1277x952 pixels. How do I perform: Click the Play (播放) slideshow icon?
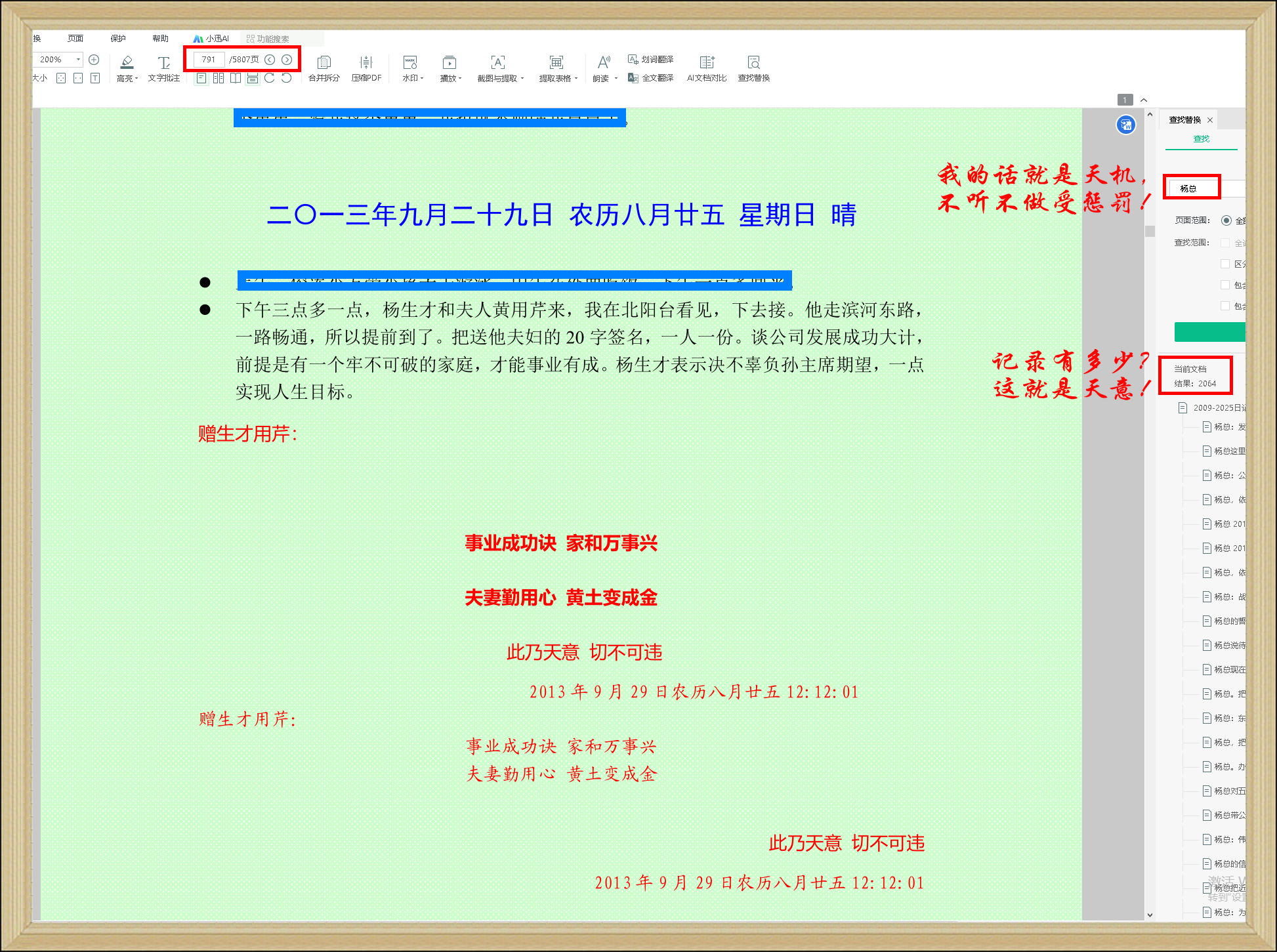[450, 62]
